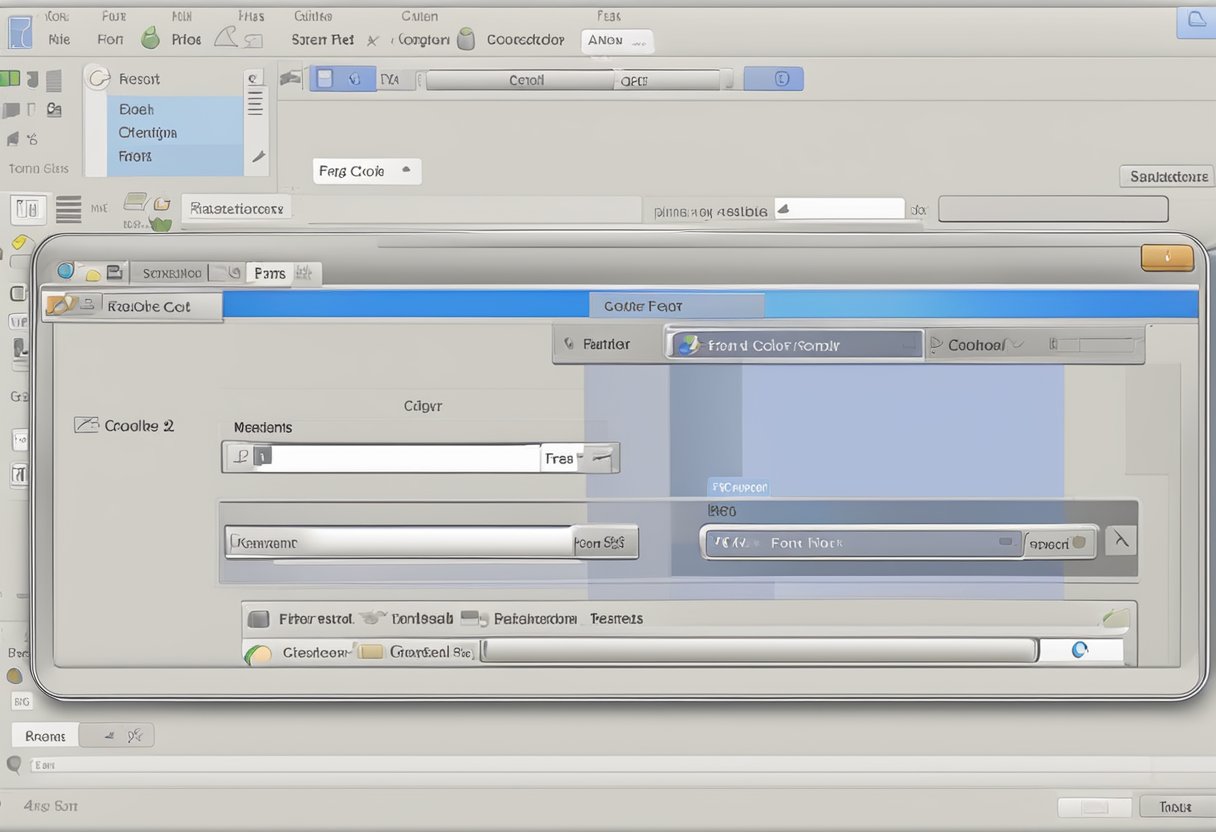Click the Sanktdcne button

[1166, 176]
